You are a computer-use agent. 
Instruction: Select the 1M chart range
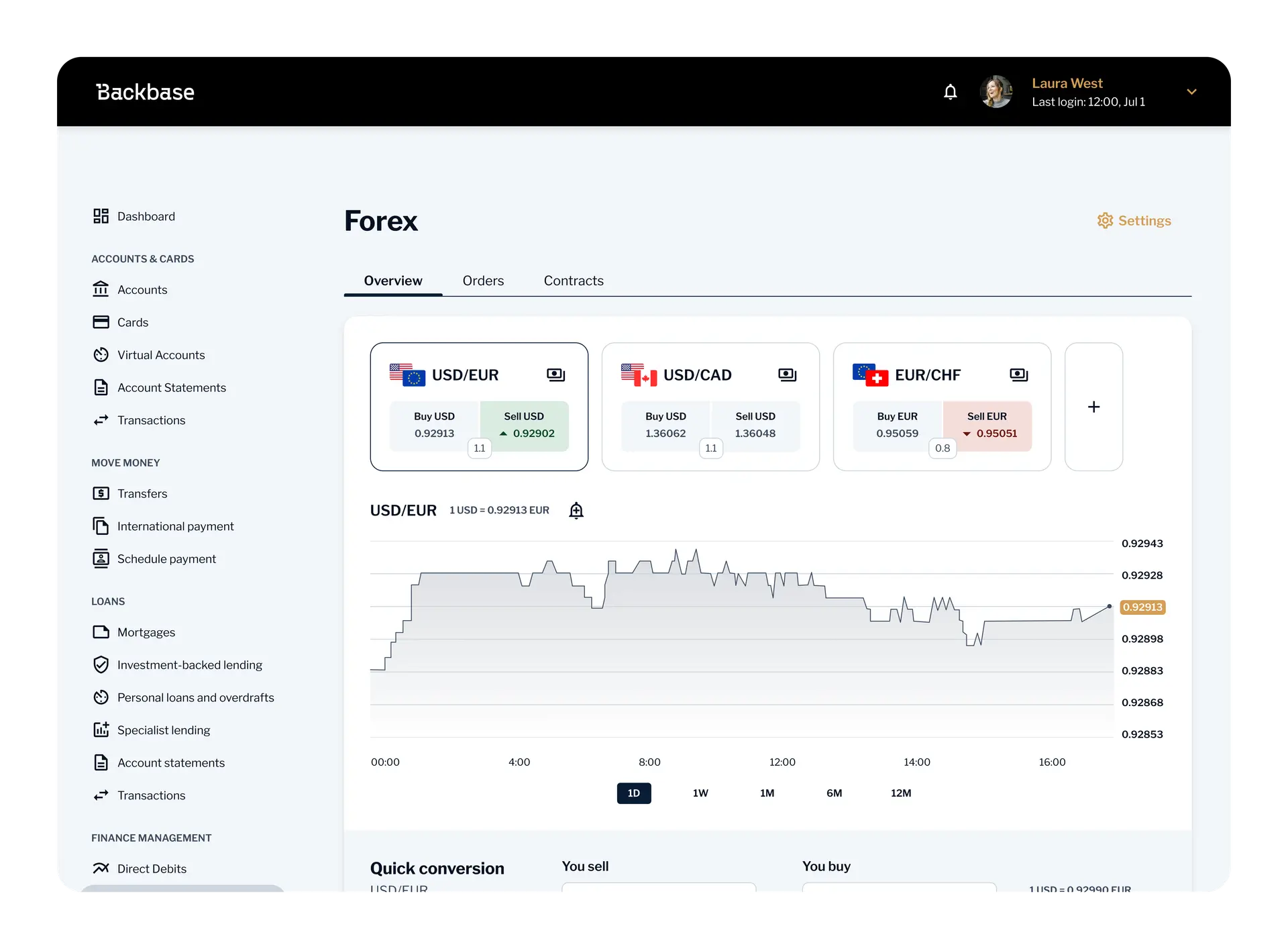click(x=767, y=793)
